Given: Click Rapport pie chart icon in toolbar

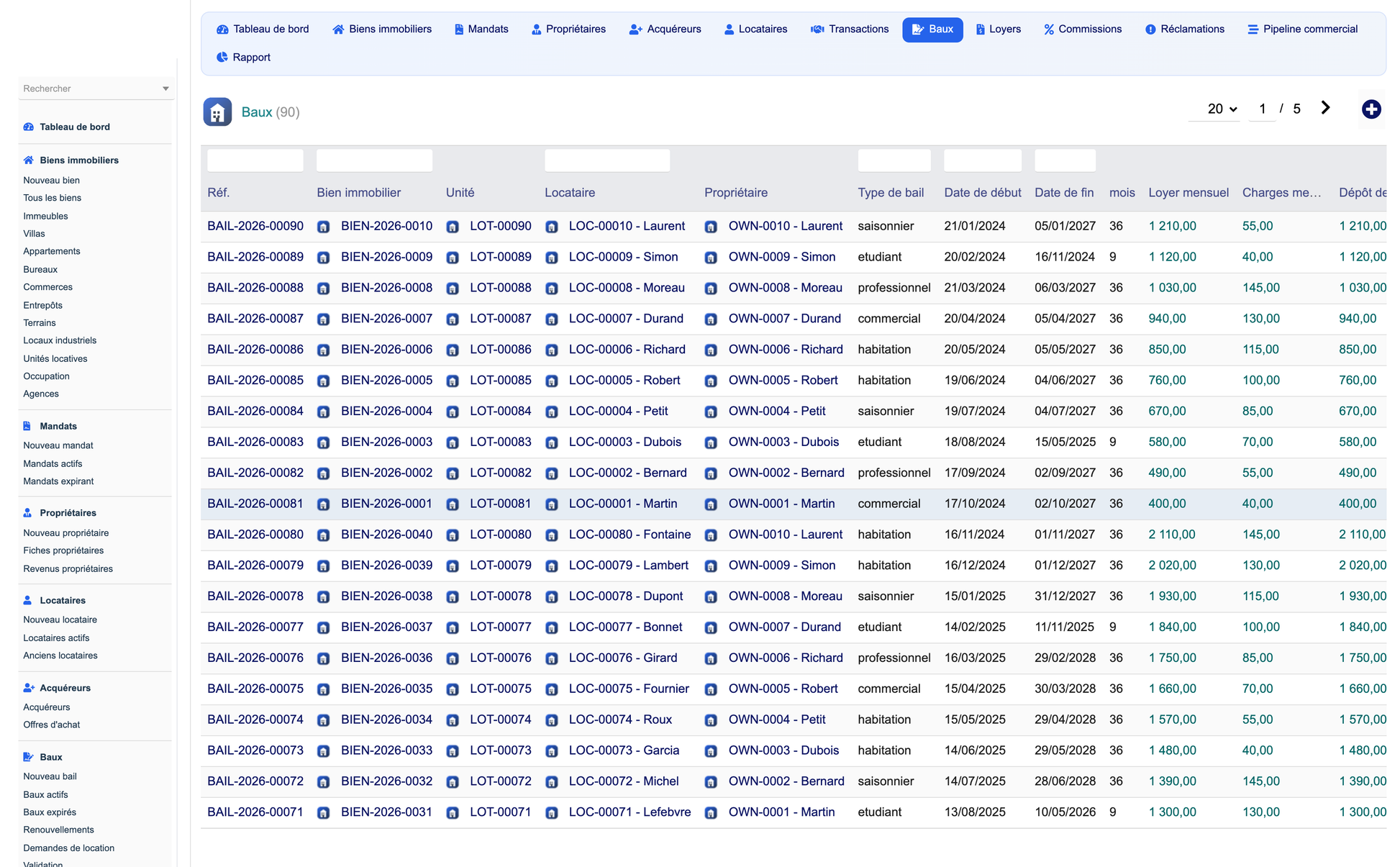Looking at the screenshot, I should pos(222,58).
